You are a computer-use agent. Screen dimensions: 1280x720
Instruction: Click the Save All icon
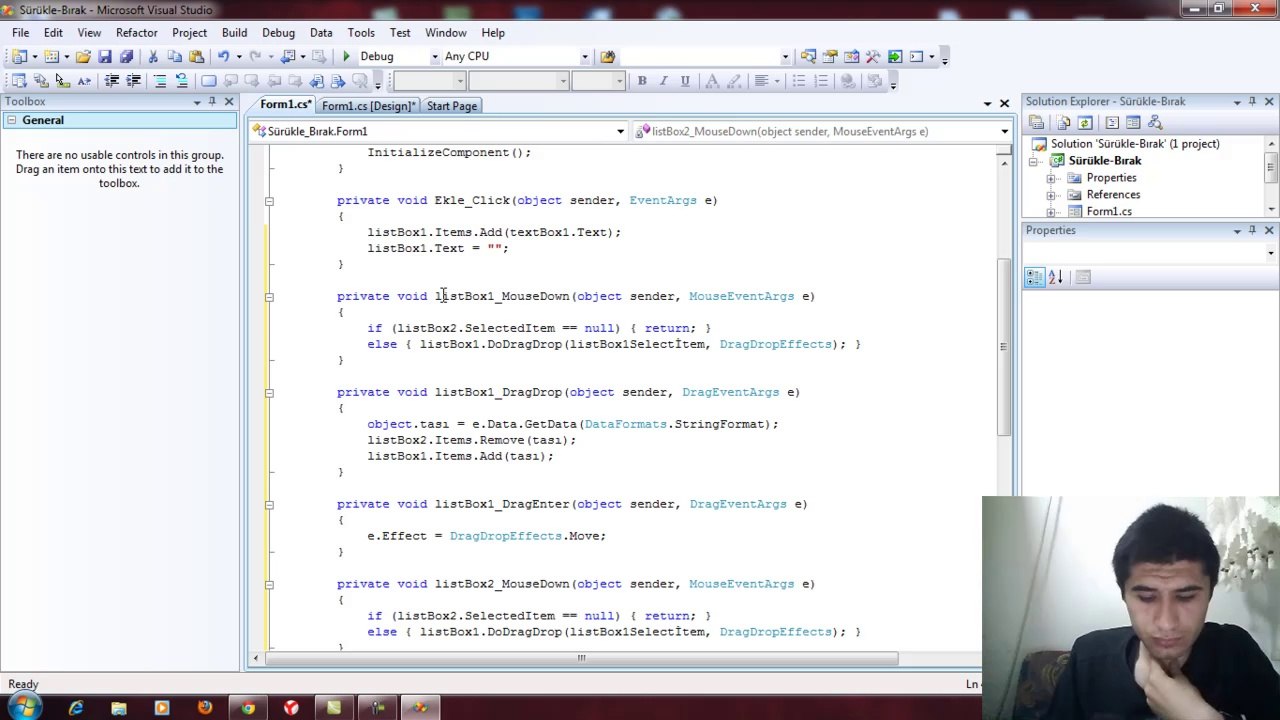pyautogui.click(x=126, y=57)
